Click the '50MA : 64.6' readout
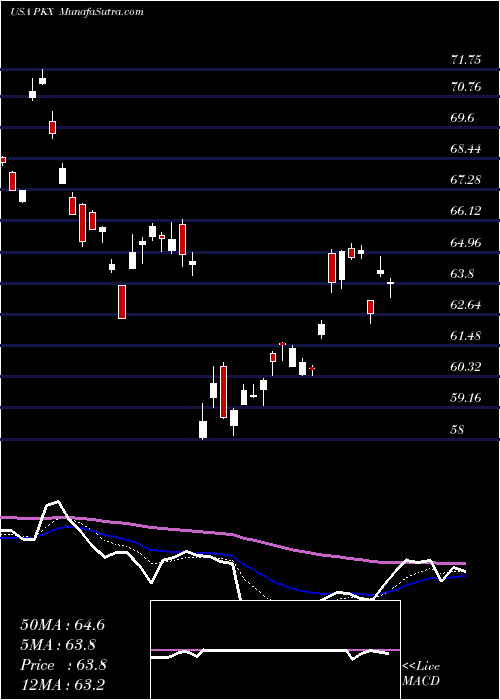Viewport: 500px width, 700px height. [62, 625]
